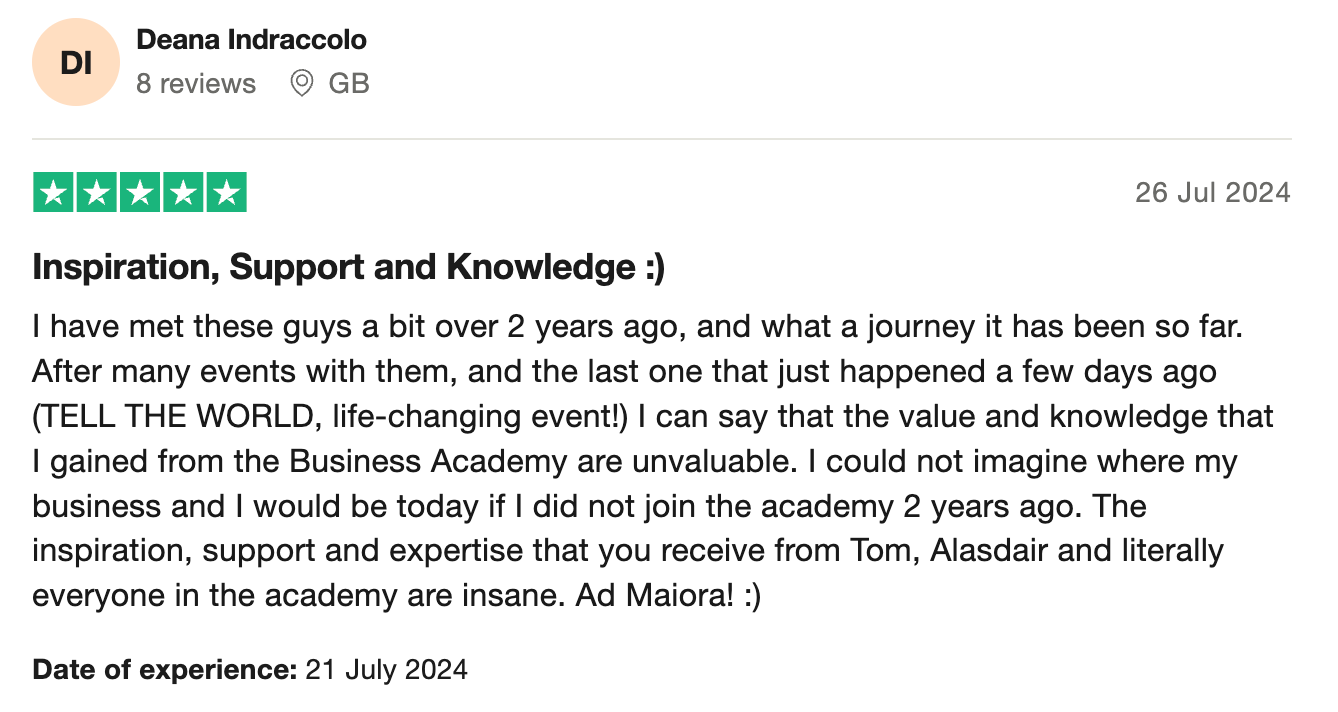Click the experience date 21 July 2024

point(386,669)
